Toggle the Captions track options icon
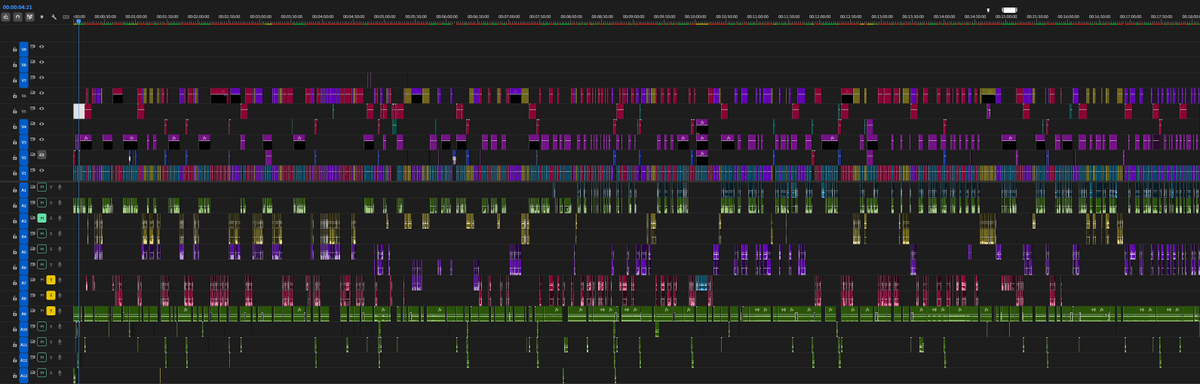 click(66, 17)
